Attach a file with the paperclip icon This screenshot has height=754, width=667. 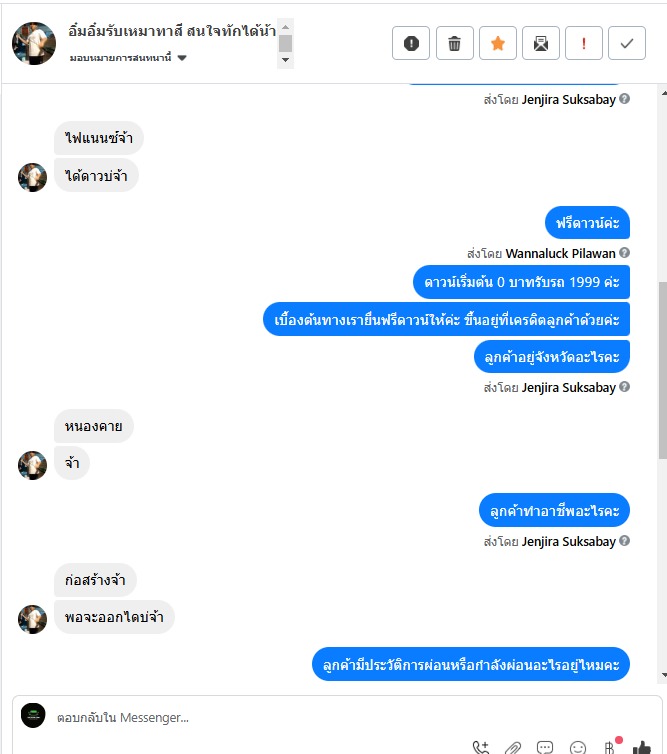513,748
